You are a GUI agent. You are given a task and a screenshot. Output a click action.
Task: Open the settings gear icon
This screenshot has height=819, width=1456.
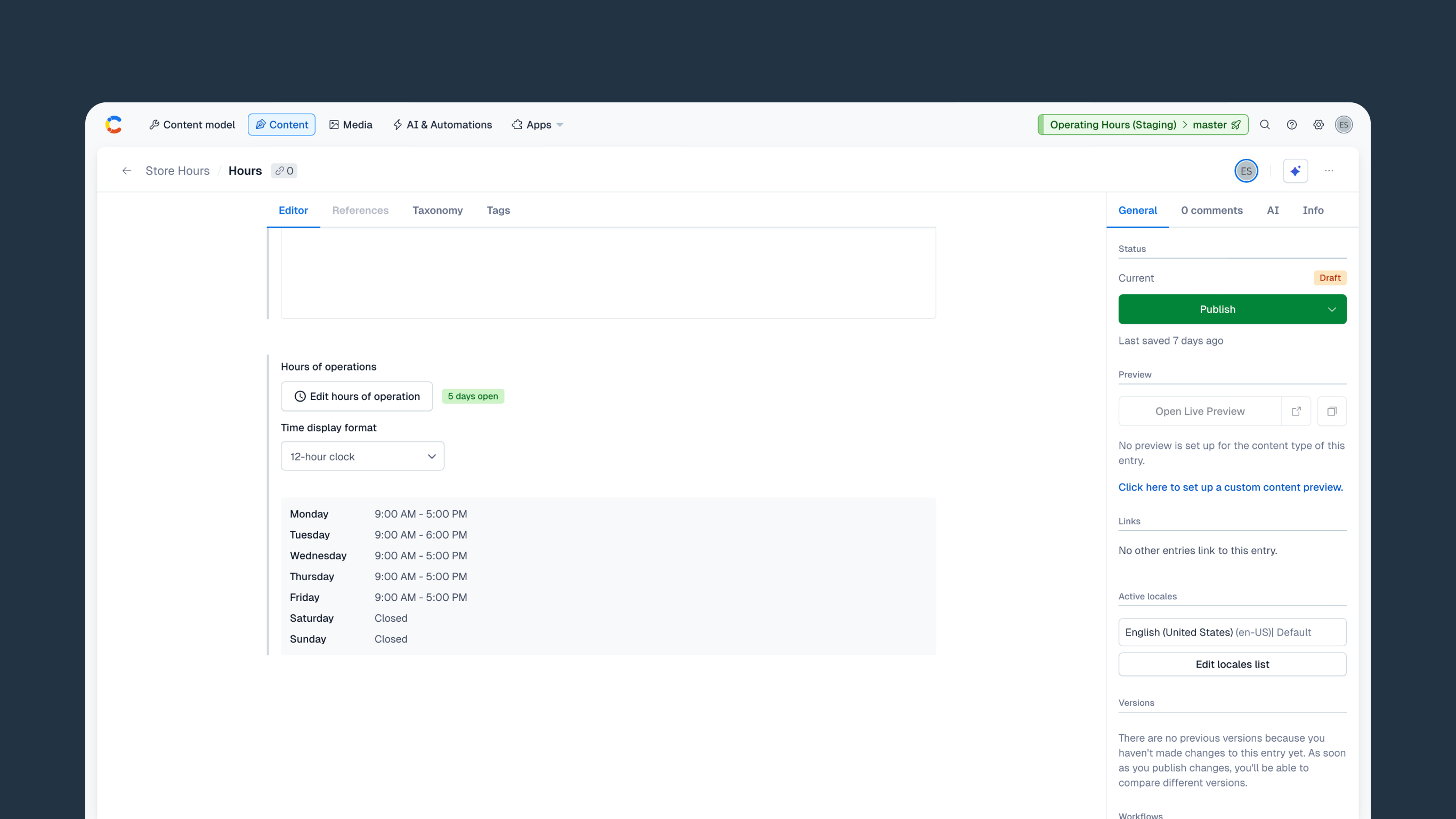[x=1318, y=124]
